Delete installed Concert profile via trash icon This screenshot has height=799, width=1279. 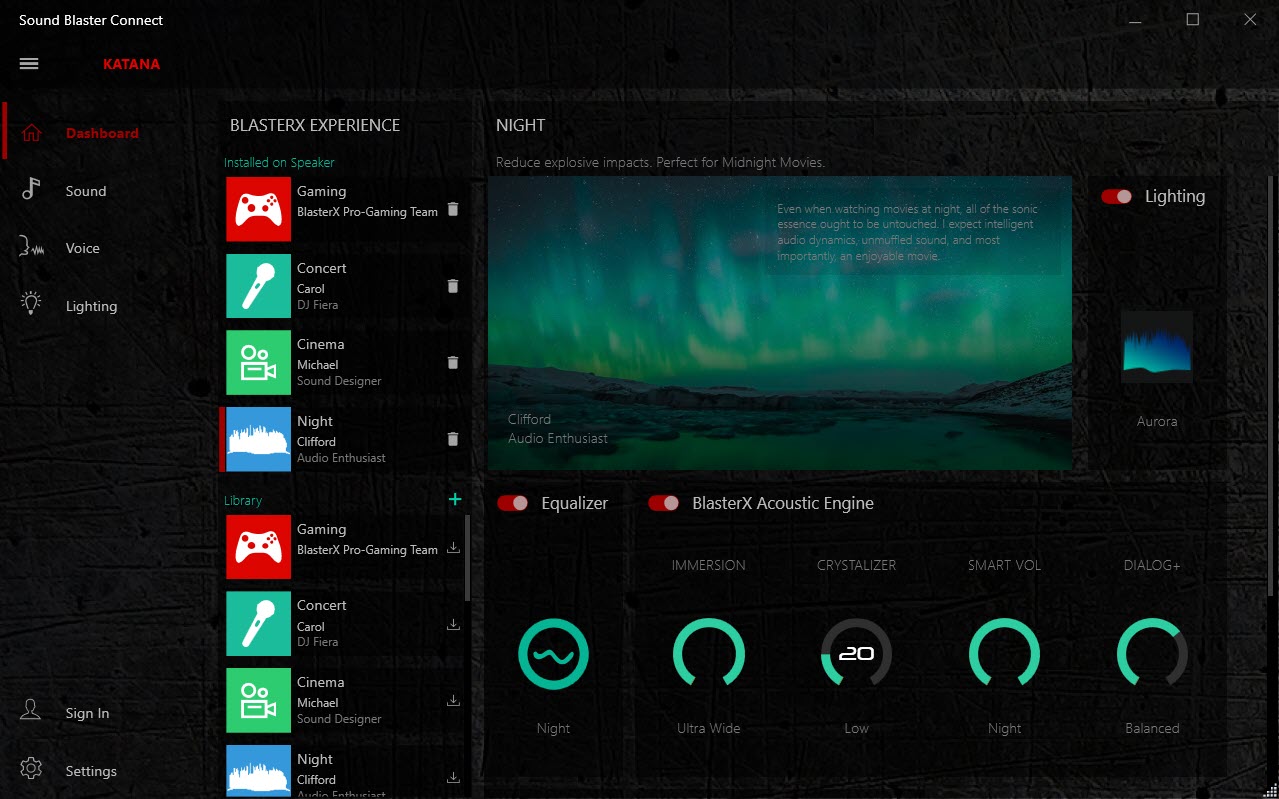(453, 286)
